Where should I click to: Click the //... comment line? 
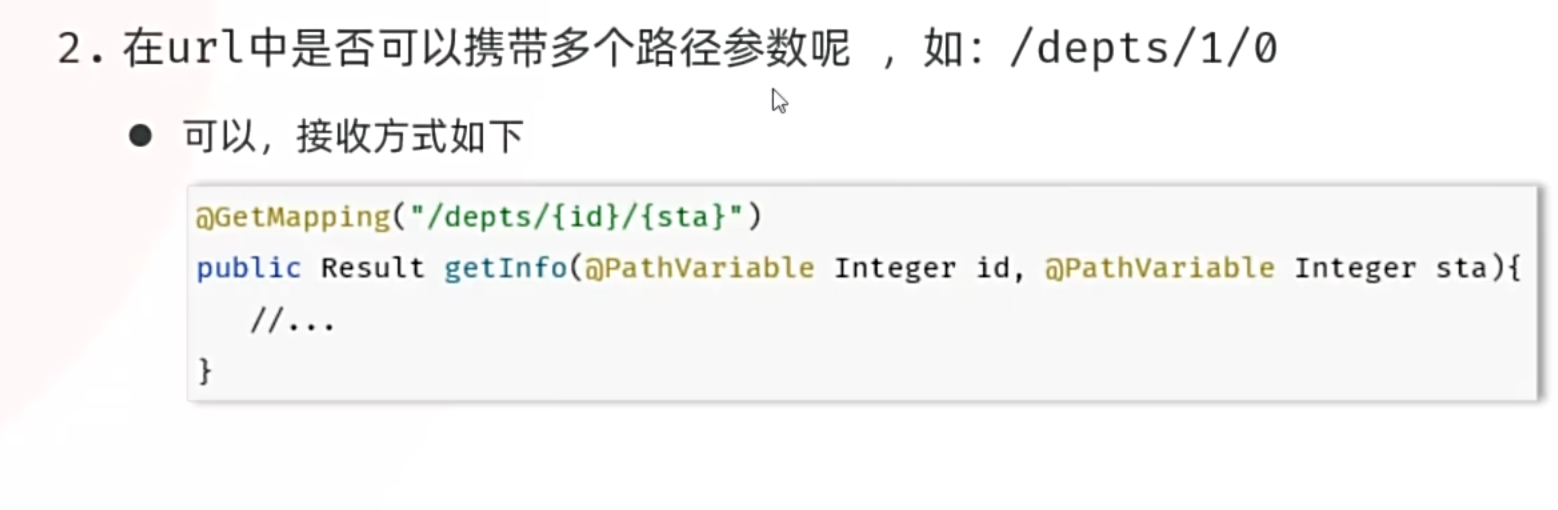click(292, 322)
